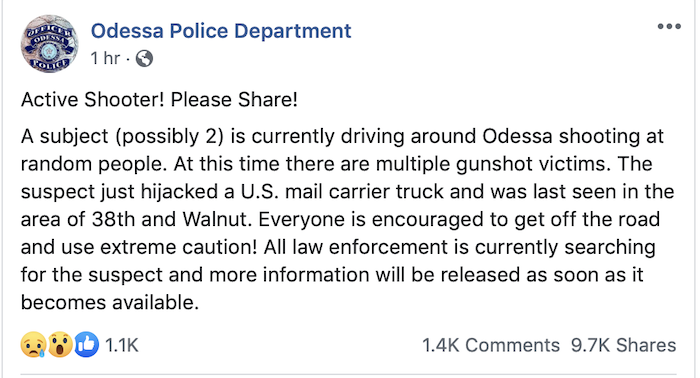Open the post's three-dot options menu

point(669,27)
